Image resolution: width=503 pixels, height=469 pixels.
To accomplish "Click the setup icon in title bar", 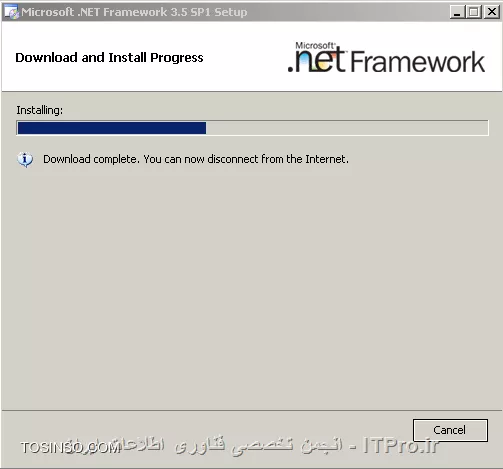I will click(x=11, y=12).
